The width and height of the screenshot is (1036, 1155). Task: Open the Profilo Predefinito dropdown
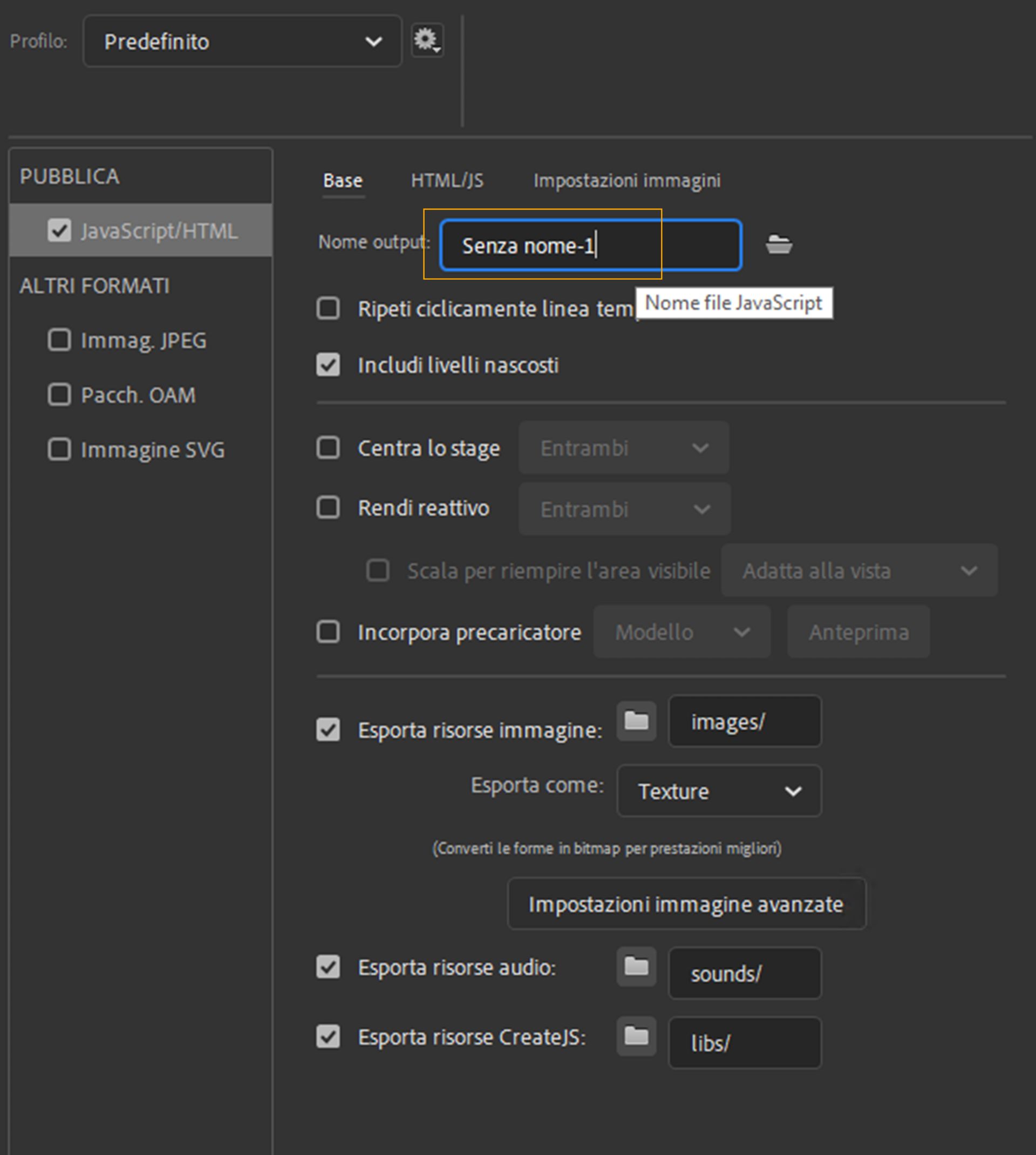pos(242,41)
